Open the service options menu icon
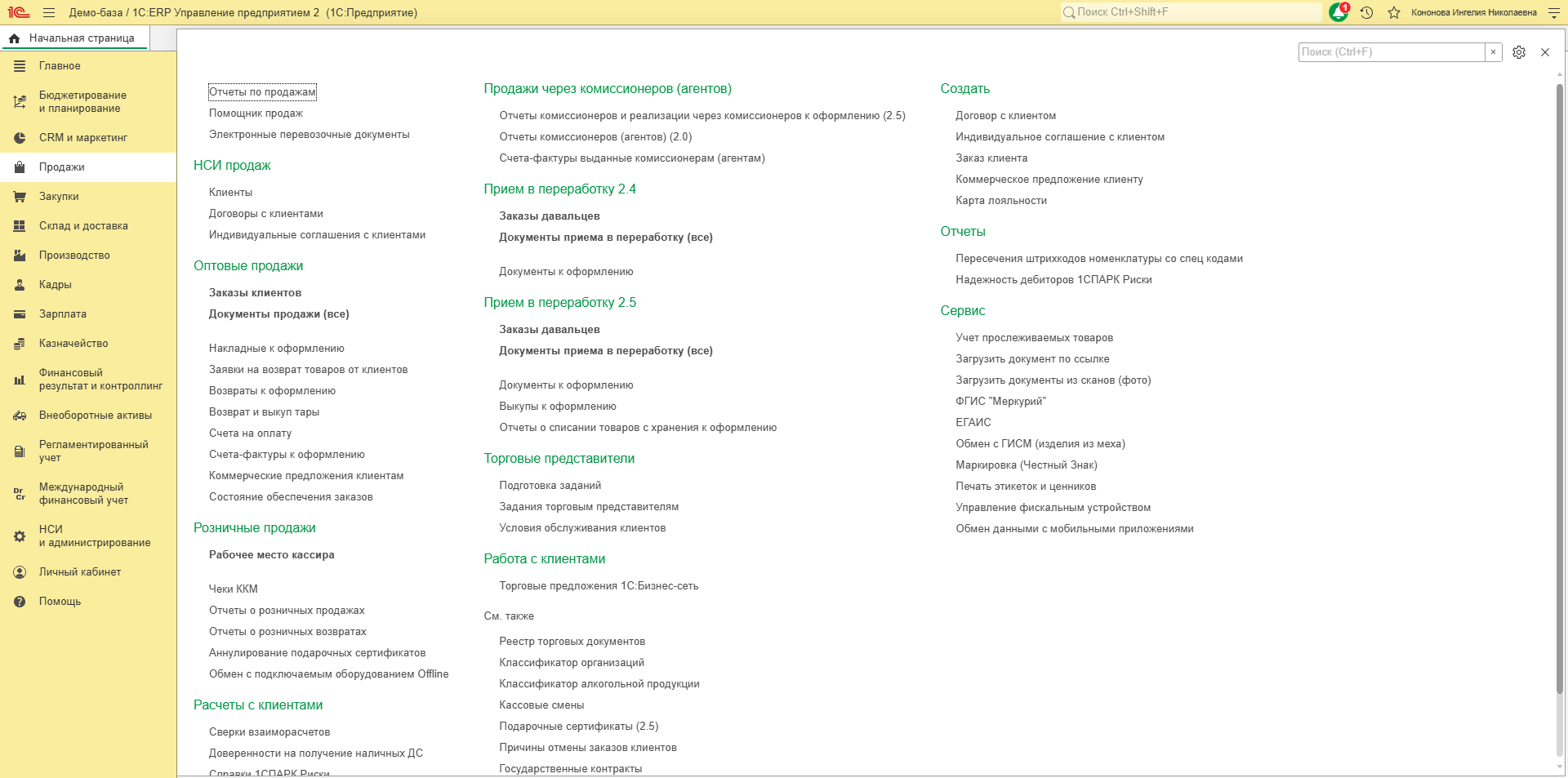 point(1554,12)
